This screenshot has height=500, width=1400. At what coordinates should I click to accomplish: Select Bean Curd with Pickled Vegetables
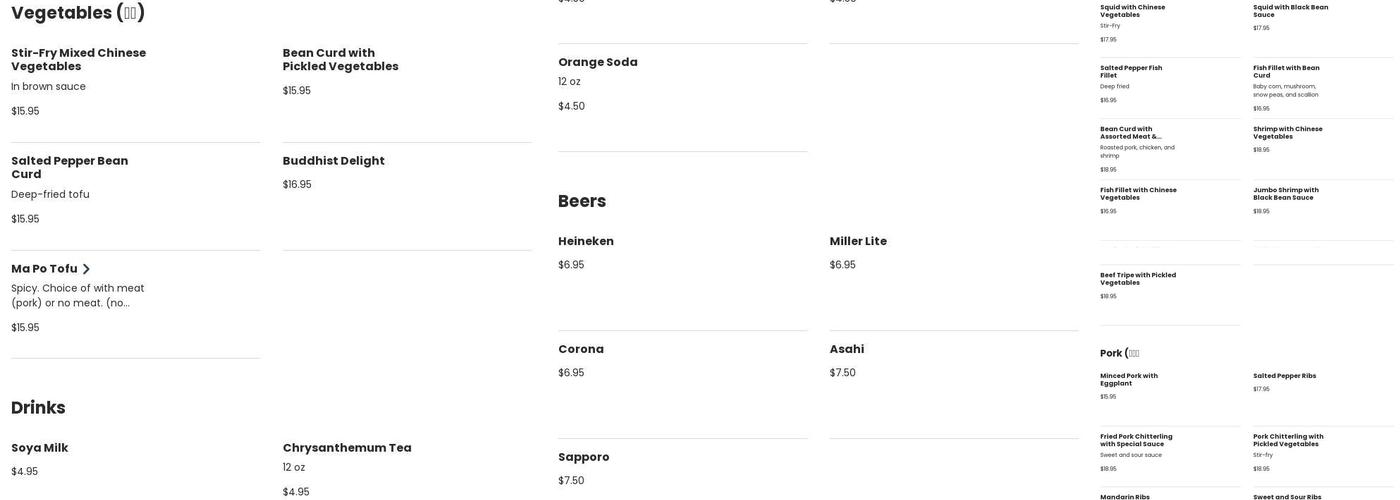tap(340, 60)
